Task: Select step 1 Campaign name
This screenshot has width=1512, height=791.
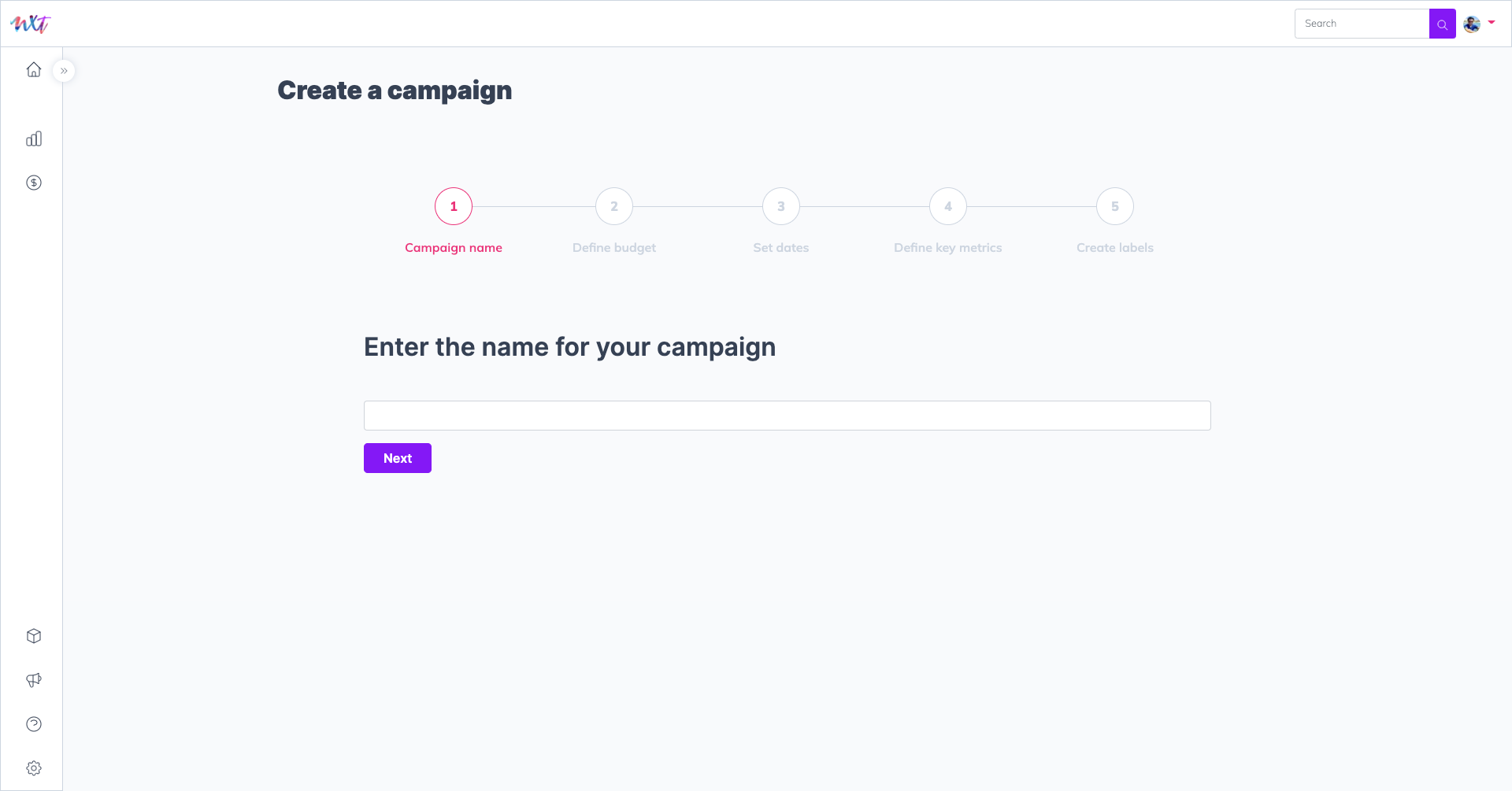Action: [x=454, y=206]
